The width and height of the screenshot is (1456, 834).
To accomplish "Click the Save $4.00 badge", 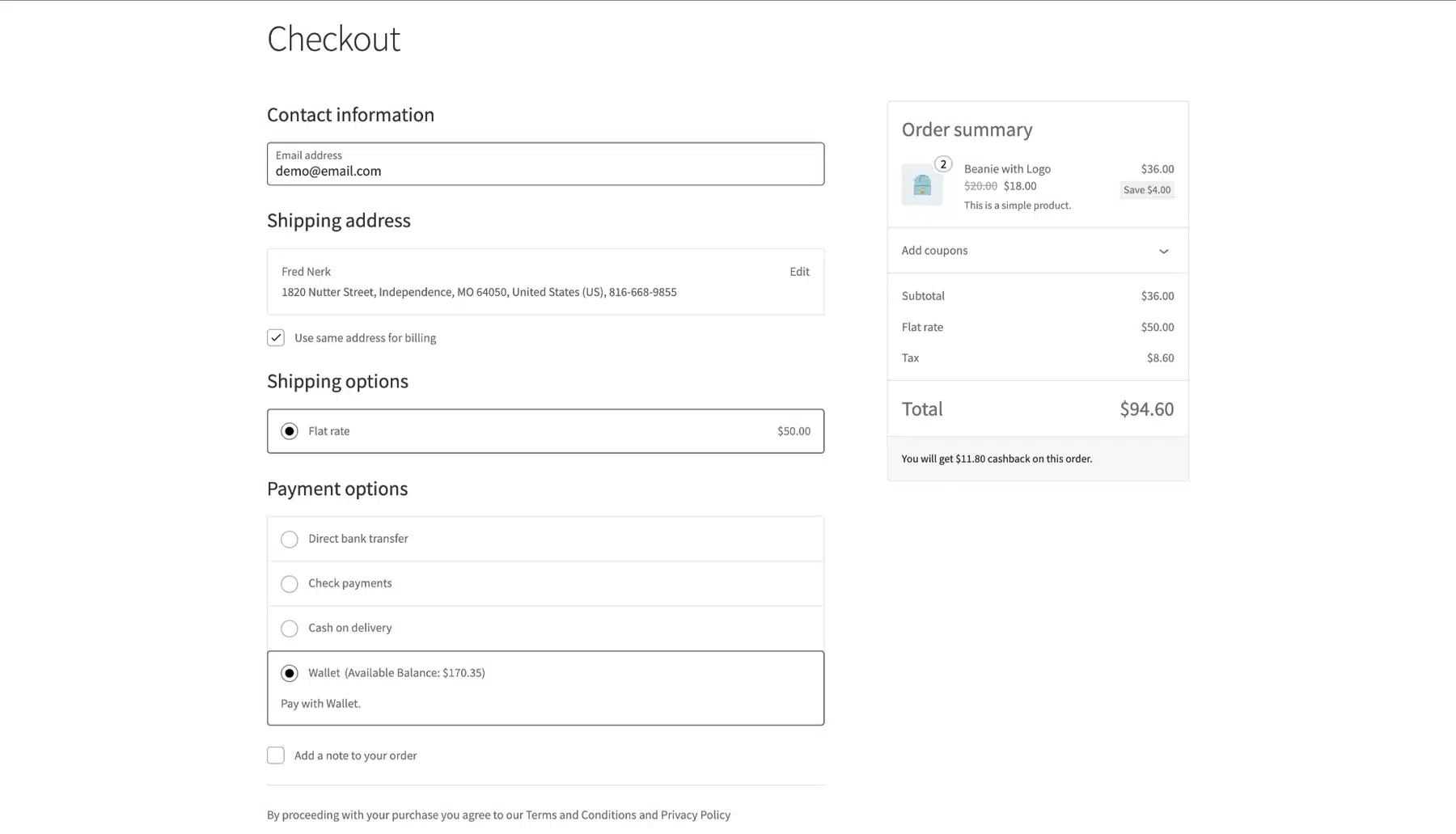I will (x=1147, y=189).
